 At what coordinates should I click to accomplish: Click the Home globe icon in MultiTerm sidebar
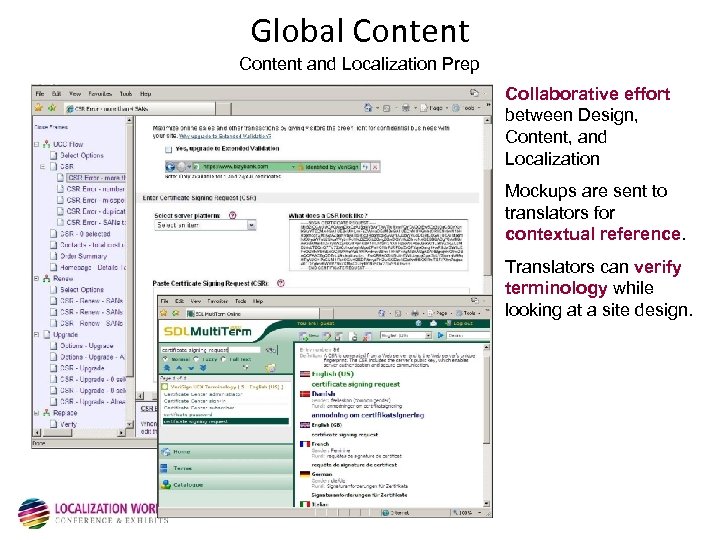click(x=166, y=452)
